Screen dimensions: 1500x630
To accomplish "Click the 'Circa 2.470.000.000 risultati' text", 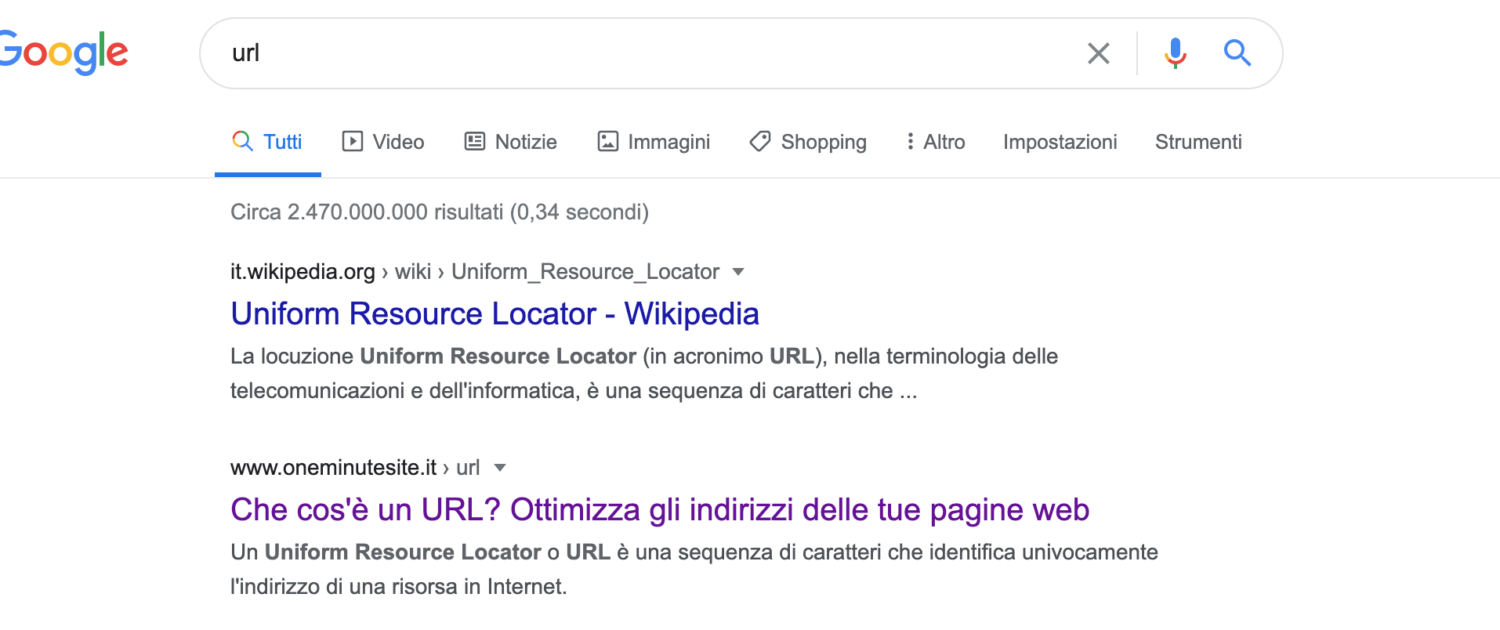I will point(439,212).
